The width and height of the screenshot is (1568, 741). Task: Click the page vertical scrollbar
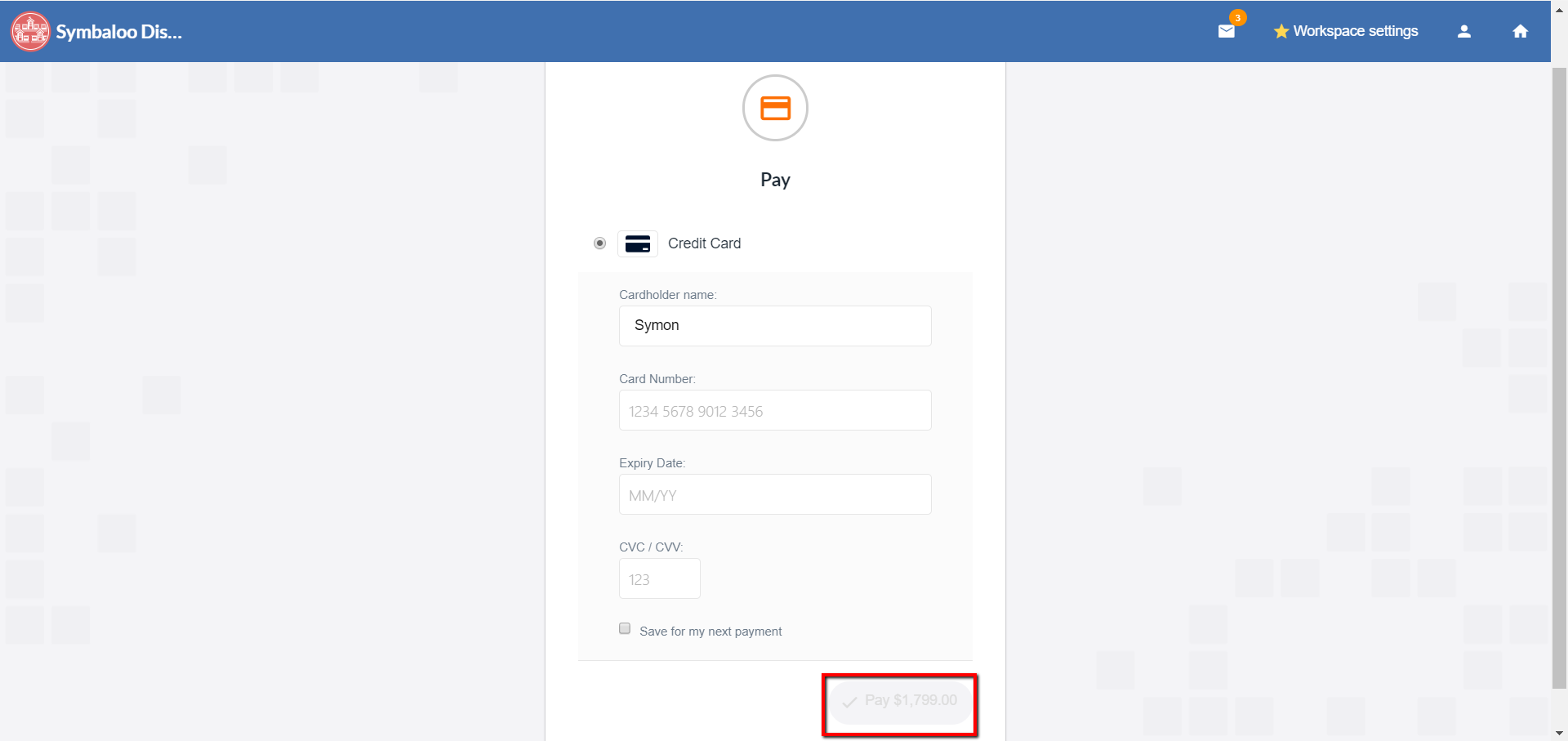coord(1559,378)
